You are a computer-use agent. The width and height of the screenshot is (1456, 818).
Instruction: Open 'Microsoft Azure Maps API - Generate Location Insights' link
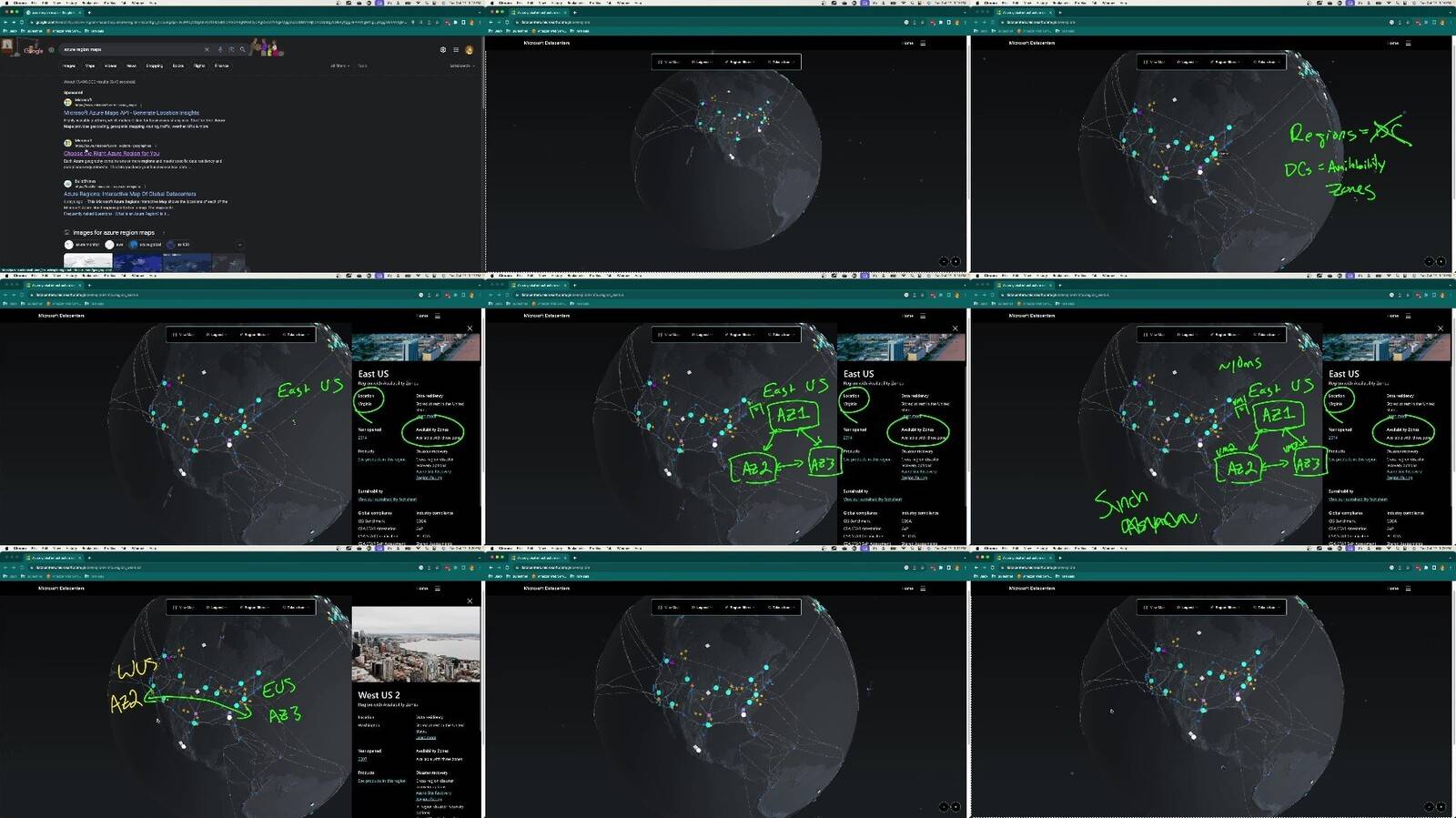click(131, 113)
